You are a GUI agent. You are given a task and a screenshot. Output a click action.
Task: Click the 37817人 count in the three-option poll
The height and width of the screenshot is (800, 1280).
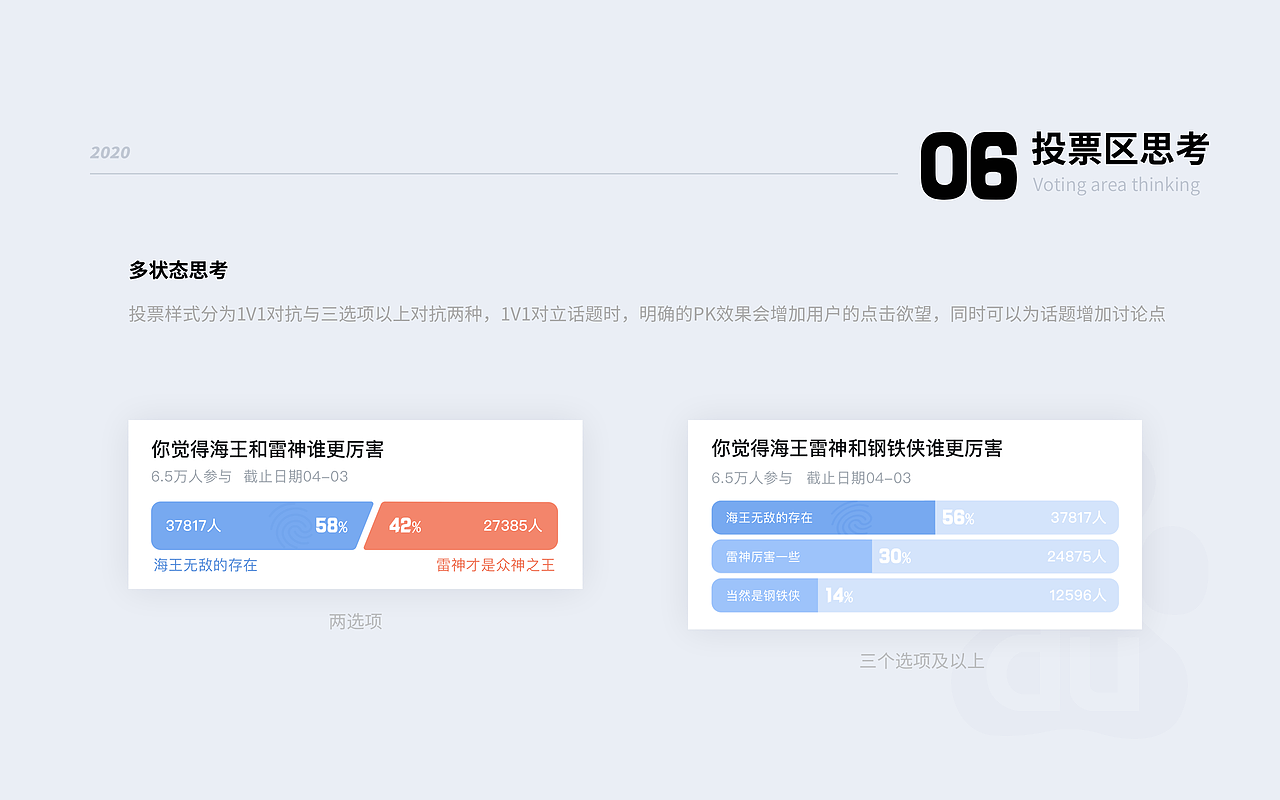click(x=1078, y=518)
